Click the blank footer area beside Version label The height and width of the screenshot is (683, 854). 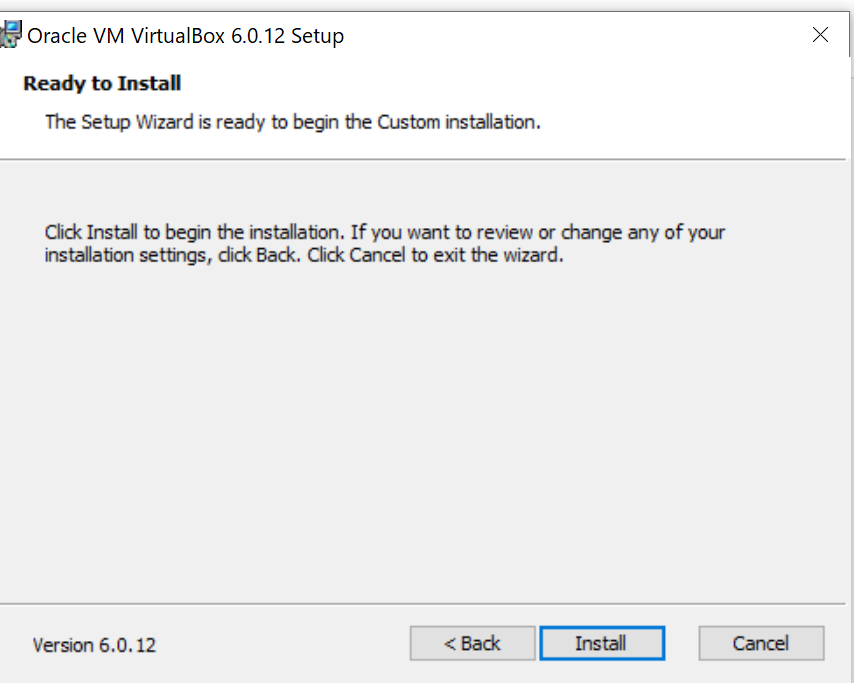283,645
